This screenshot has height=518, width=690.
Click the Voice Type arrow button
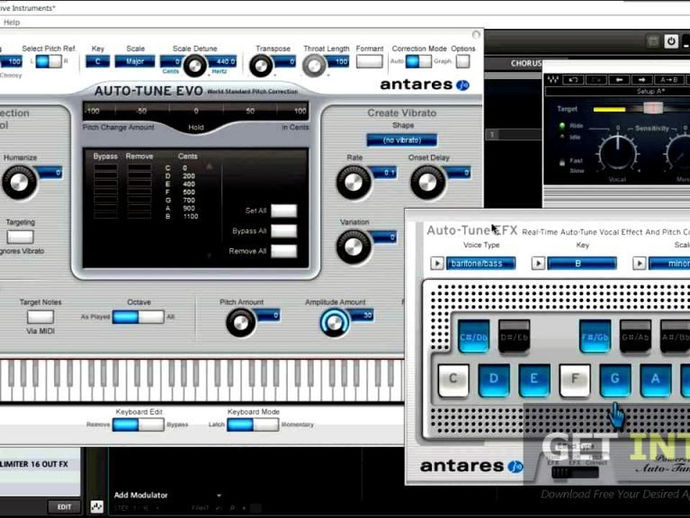[437, 263]
